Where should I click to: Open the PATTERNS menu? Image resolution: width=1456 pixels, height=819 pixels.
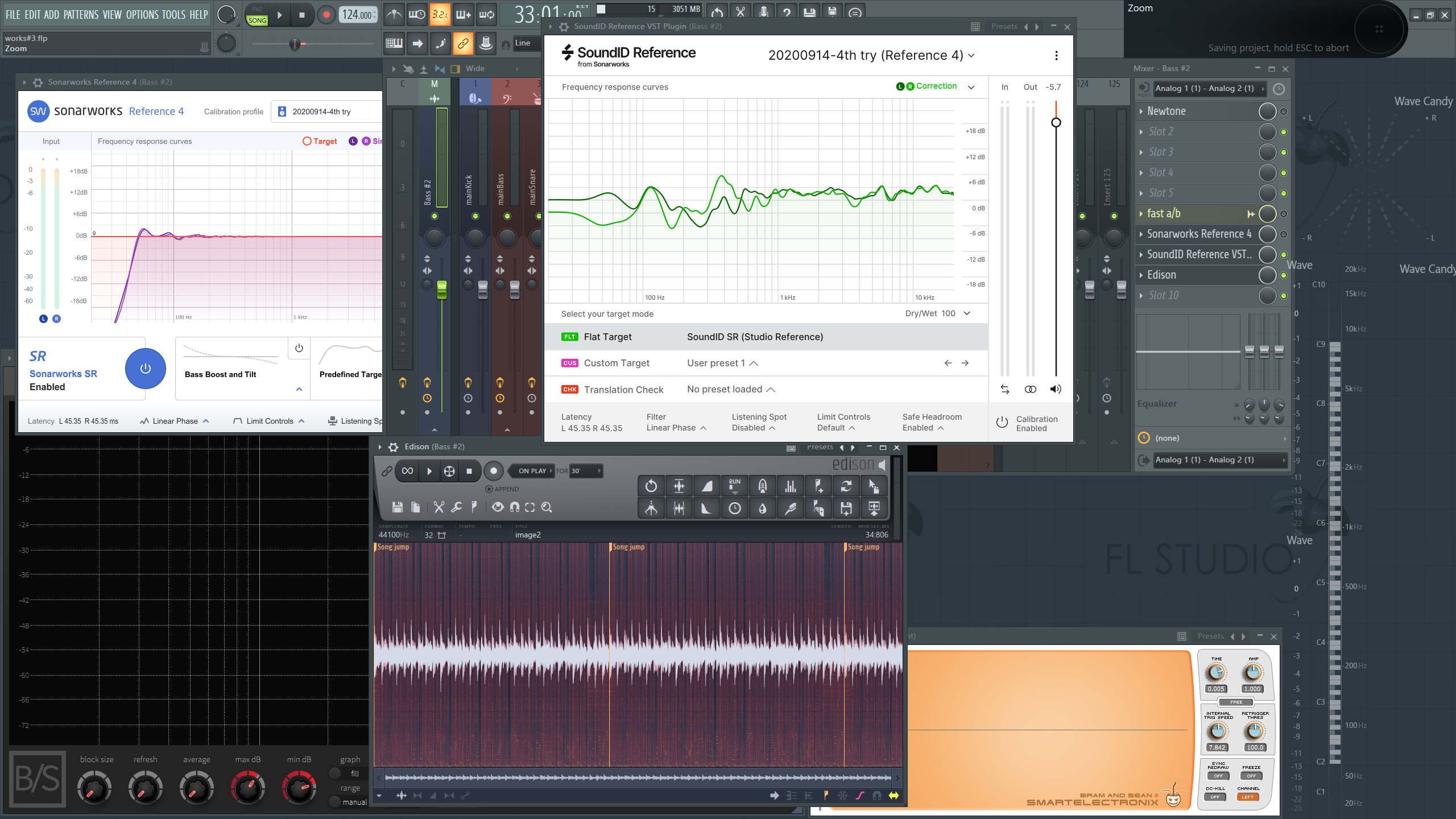[81, 15]
